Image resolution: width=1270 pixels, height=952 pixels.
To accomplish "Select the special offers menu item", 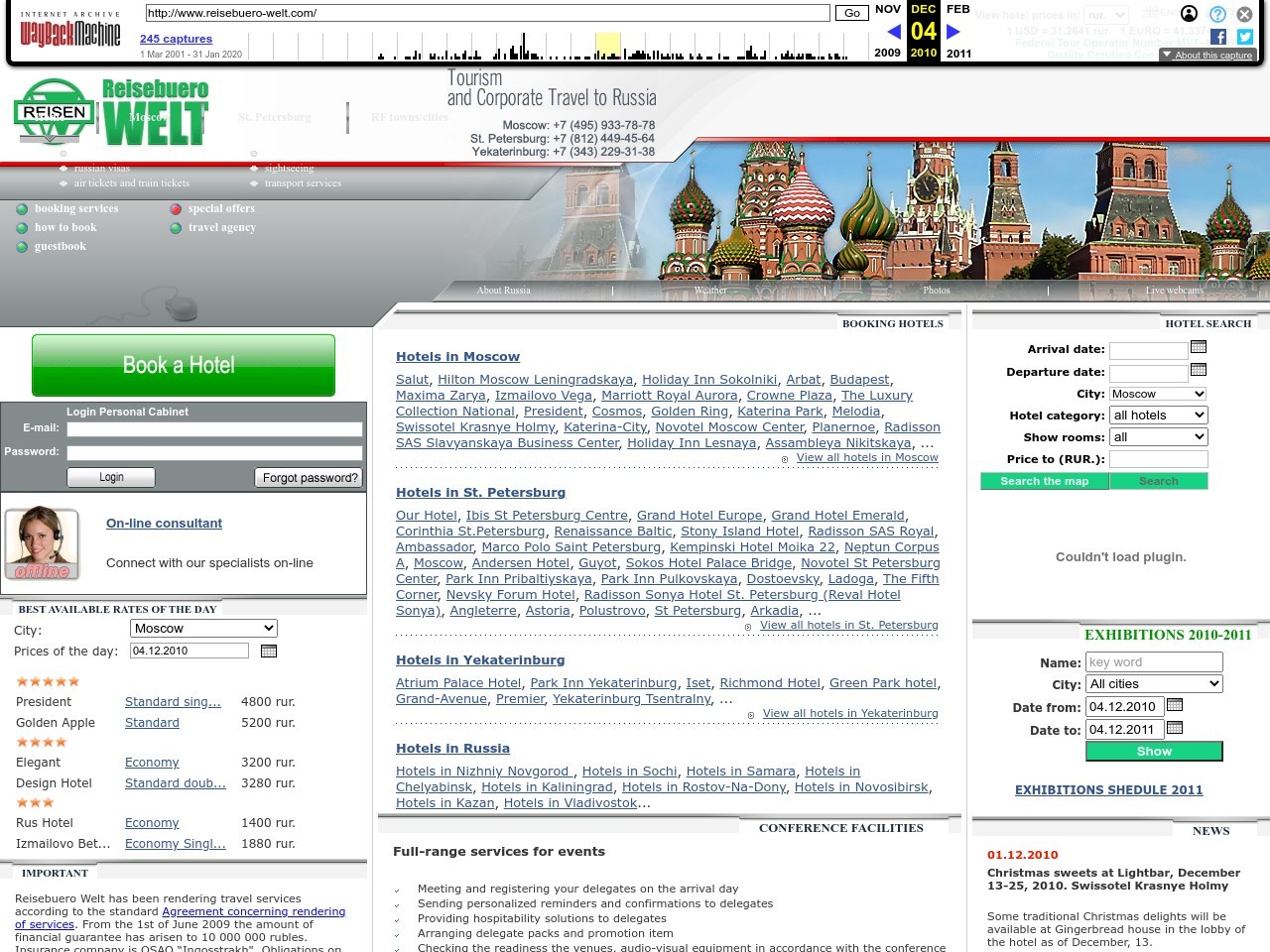I will click(x=221, y=208).
